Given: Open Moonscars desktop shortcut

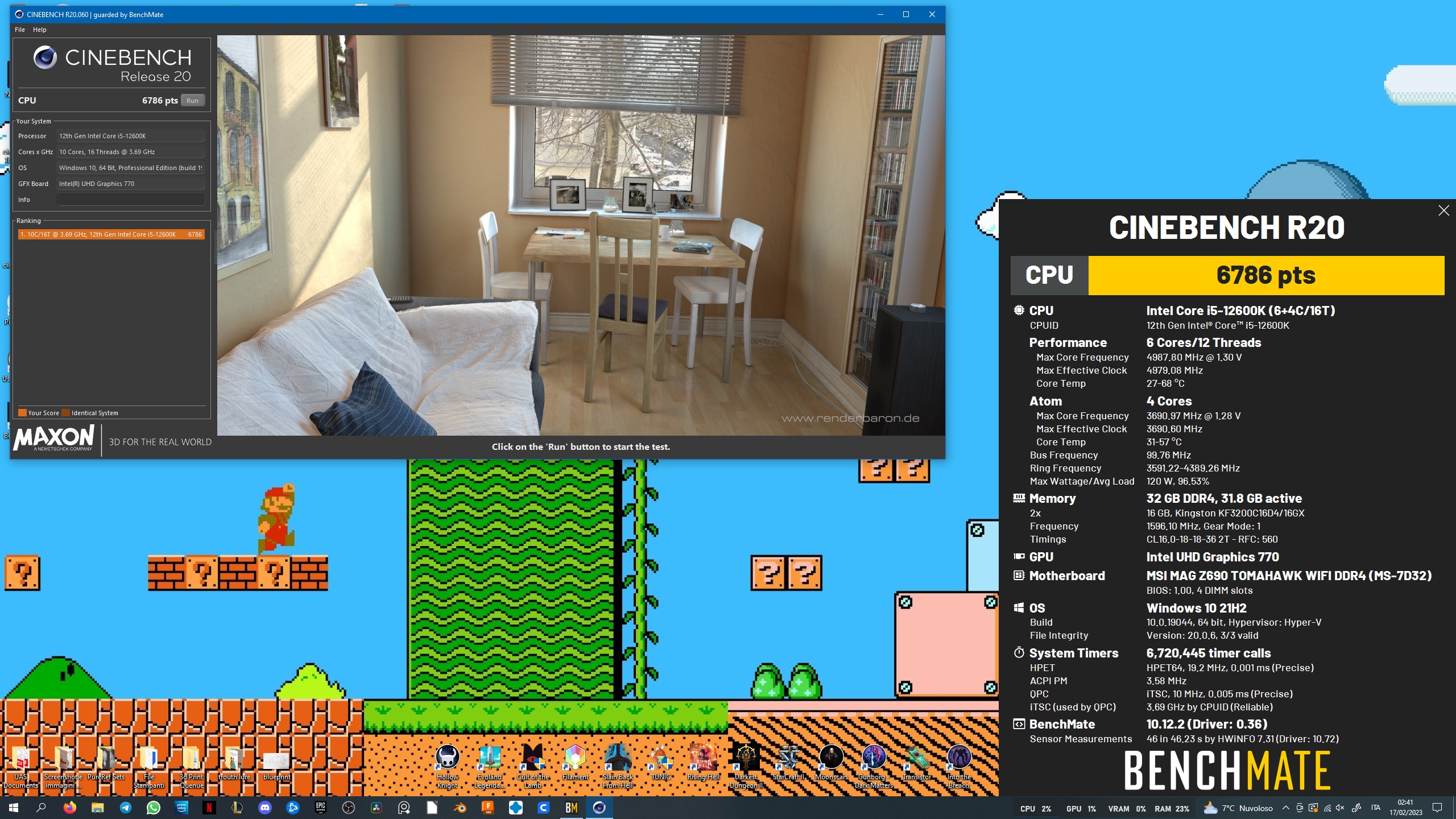Looking at the screenshot, I should 832,763.
